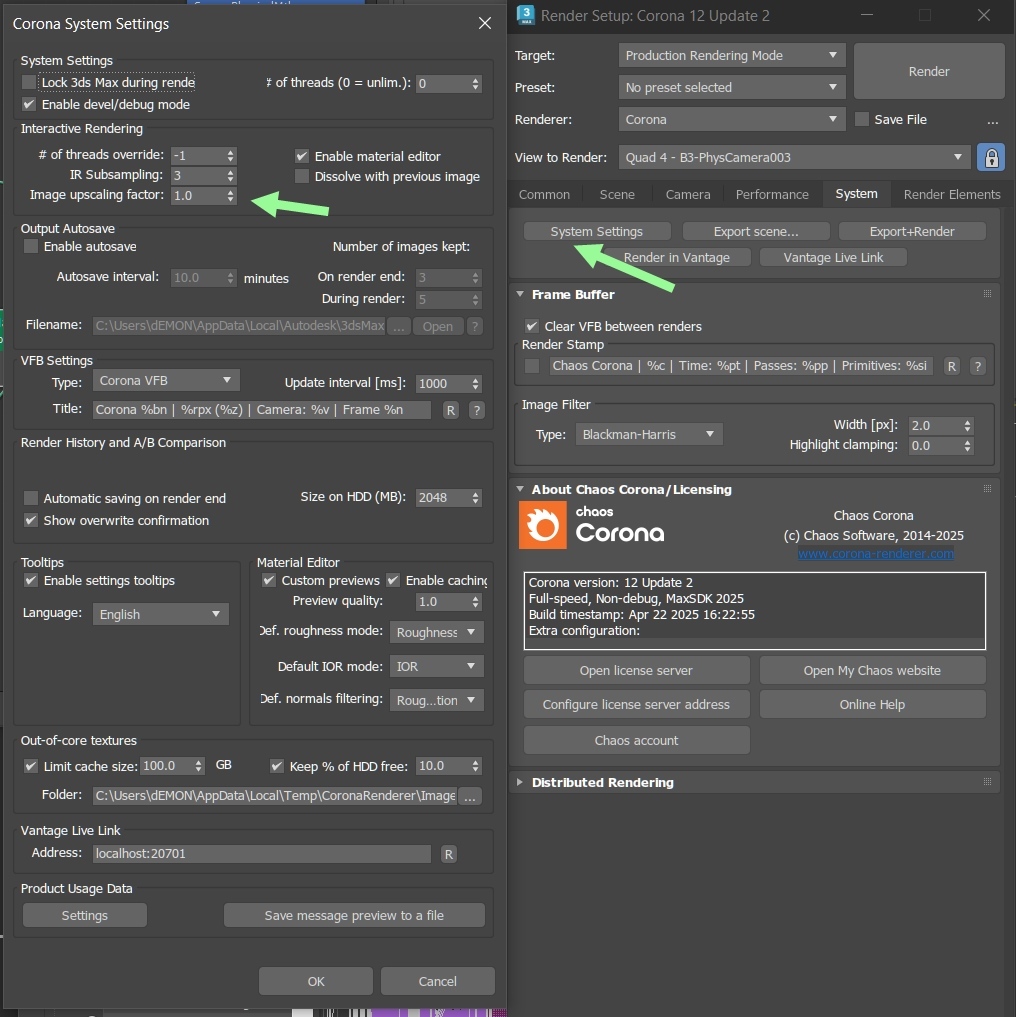
Task: Open Default IOR mode dropdown
Action: pos(436,666)
